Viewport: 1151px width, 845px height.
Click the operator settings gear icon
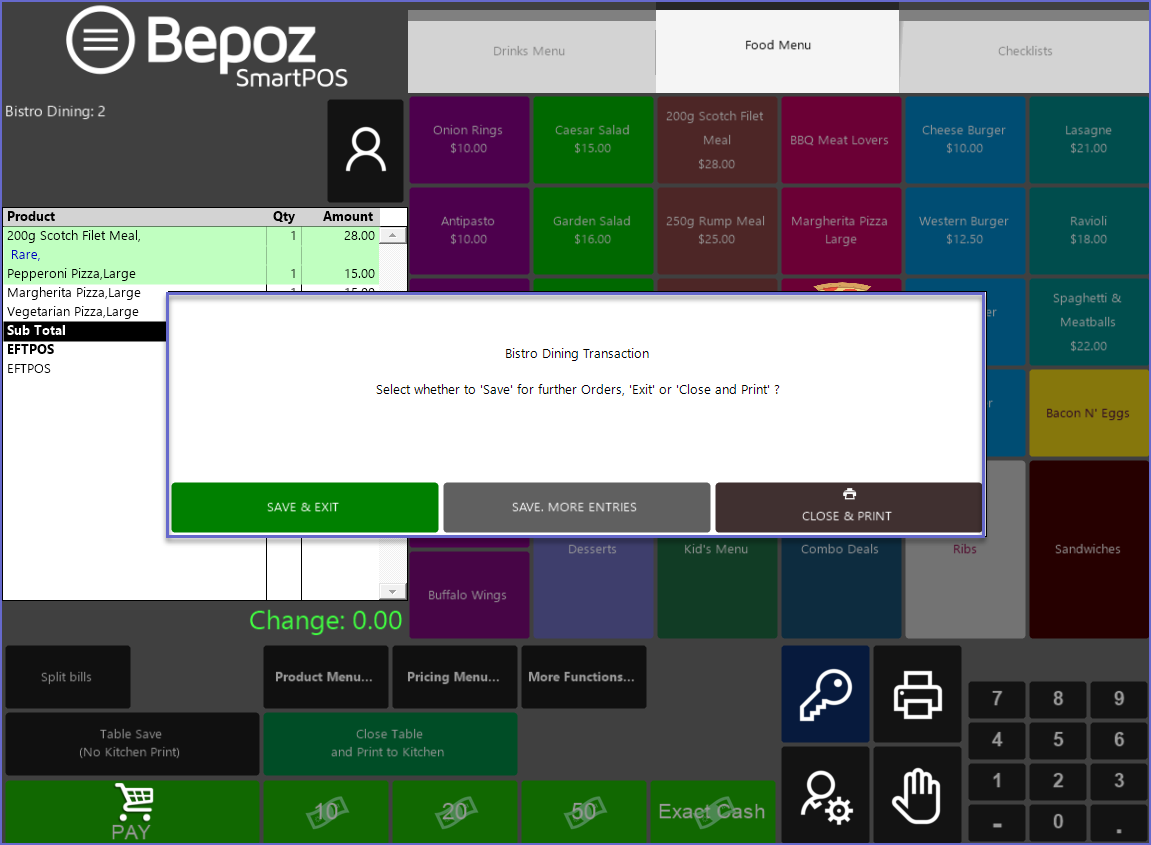point(825,796)
